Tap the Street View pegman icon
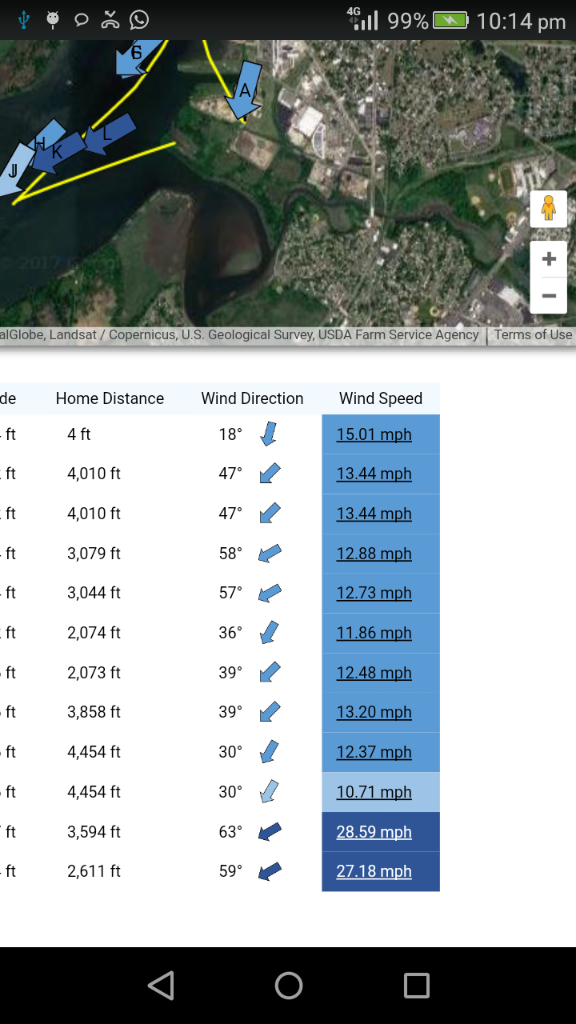The height and width of the screenshot is (1024, 576). [x=548, y=209]
